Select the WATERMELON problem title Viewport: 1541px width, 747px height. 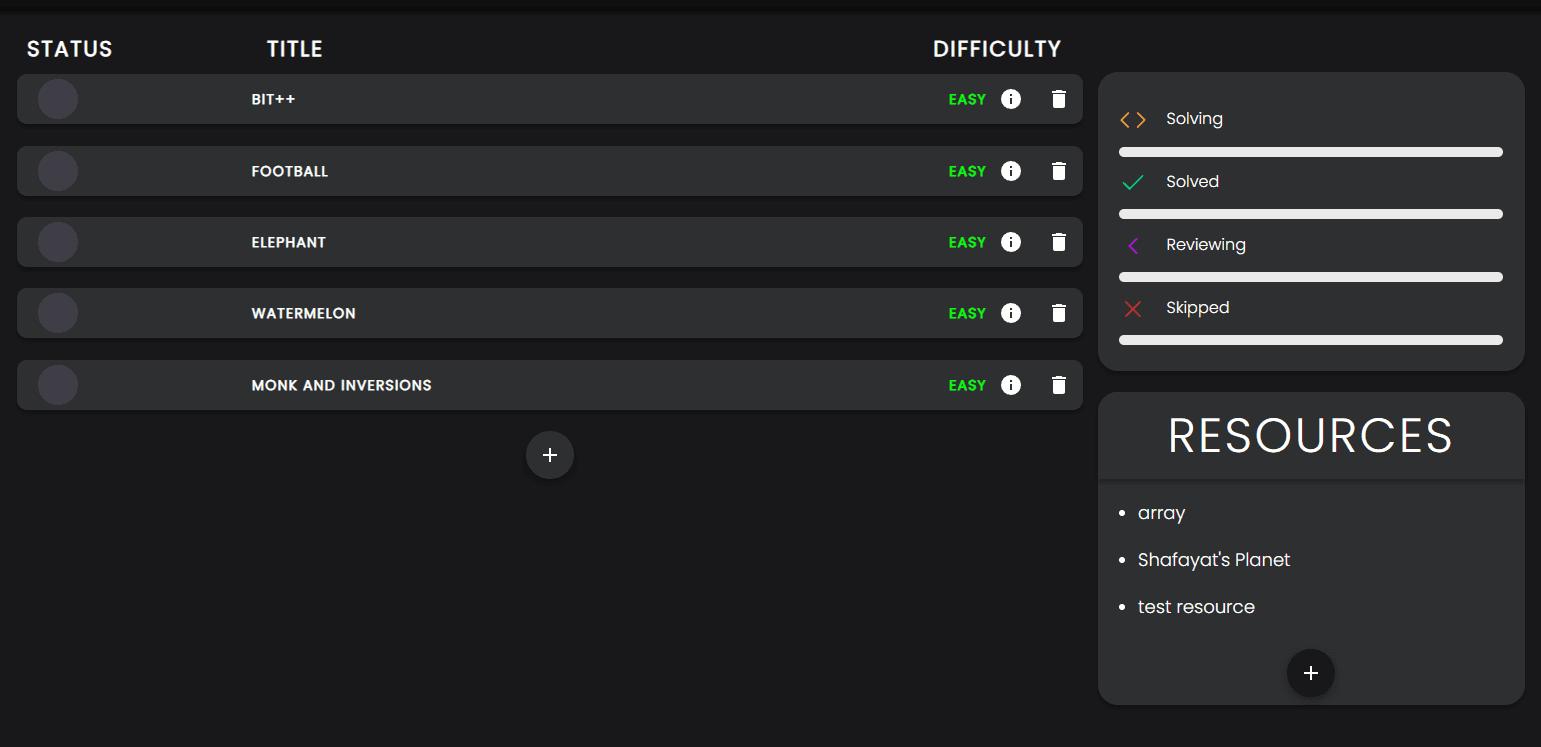click(x=303, y=313)
